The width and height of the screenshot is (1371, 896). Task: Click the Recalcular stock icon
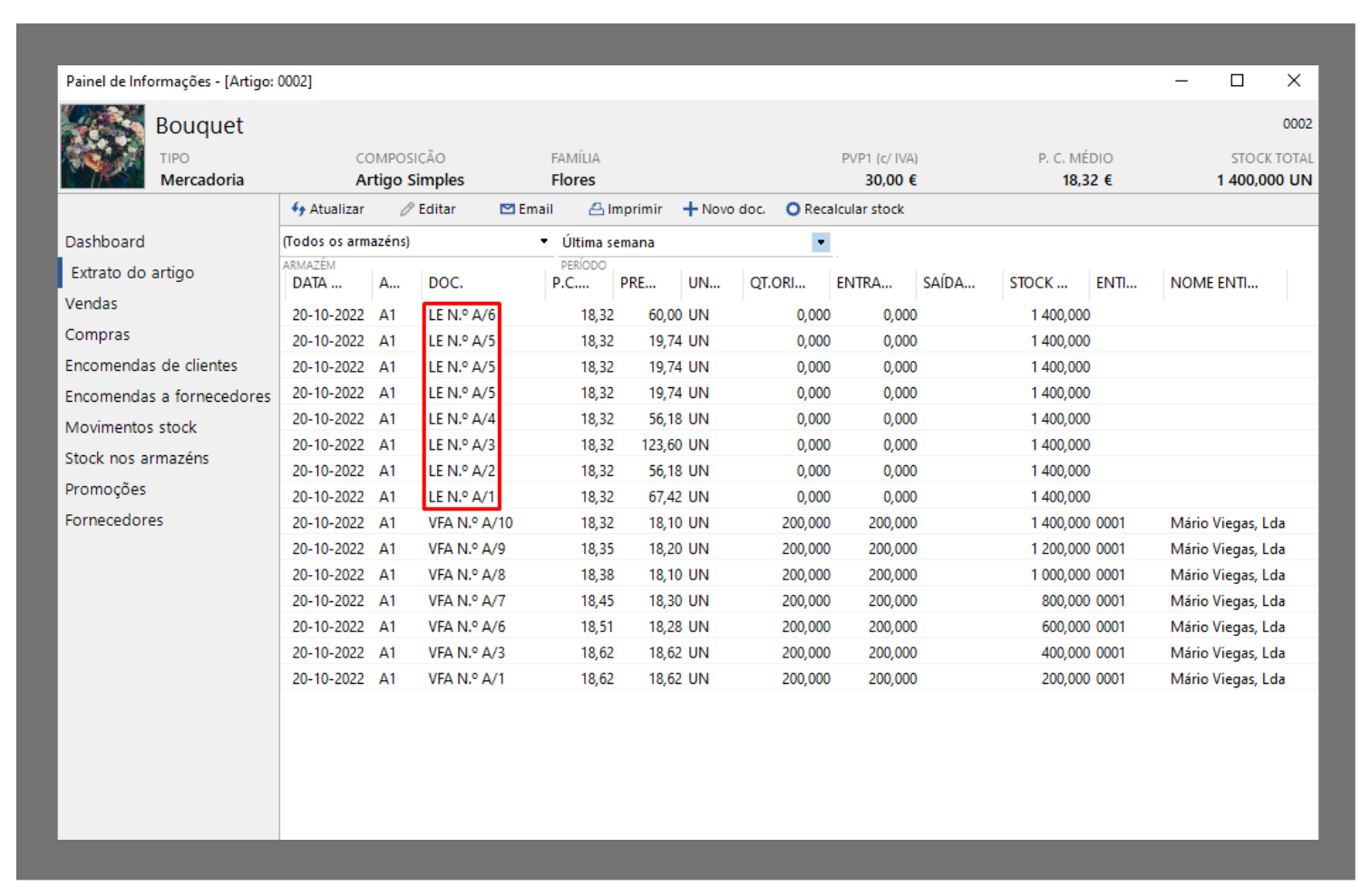pyautogui.click(x=792, y=209)
